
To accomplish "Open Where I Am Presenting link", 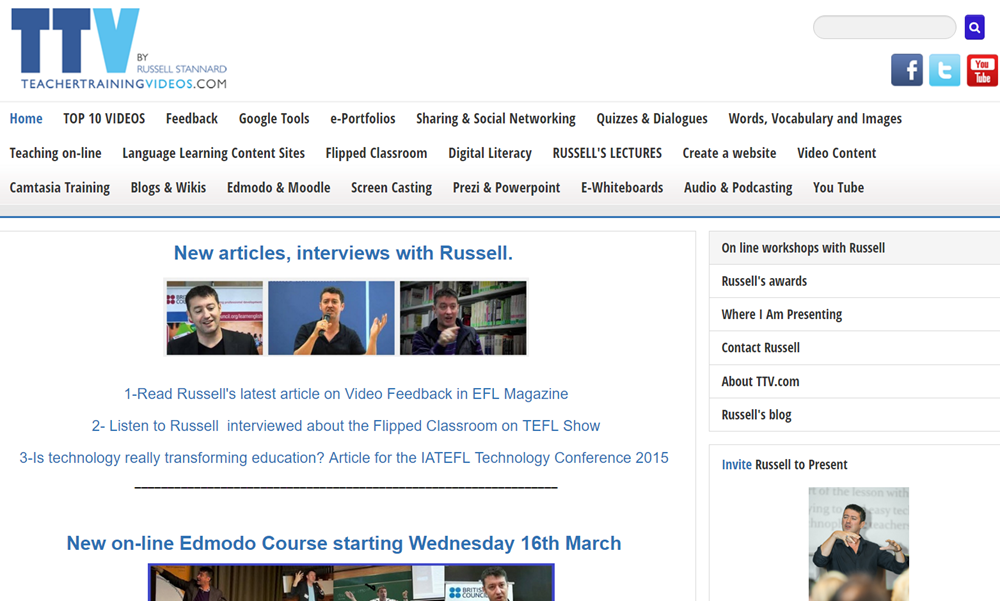I will [855, 314].
